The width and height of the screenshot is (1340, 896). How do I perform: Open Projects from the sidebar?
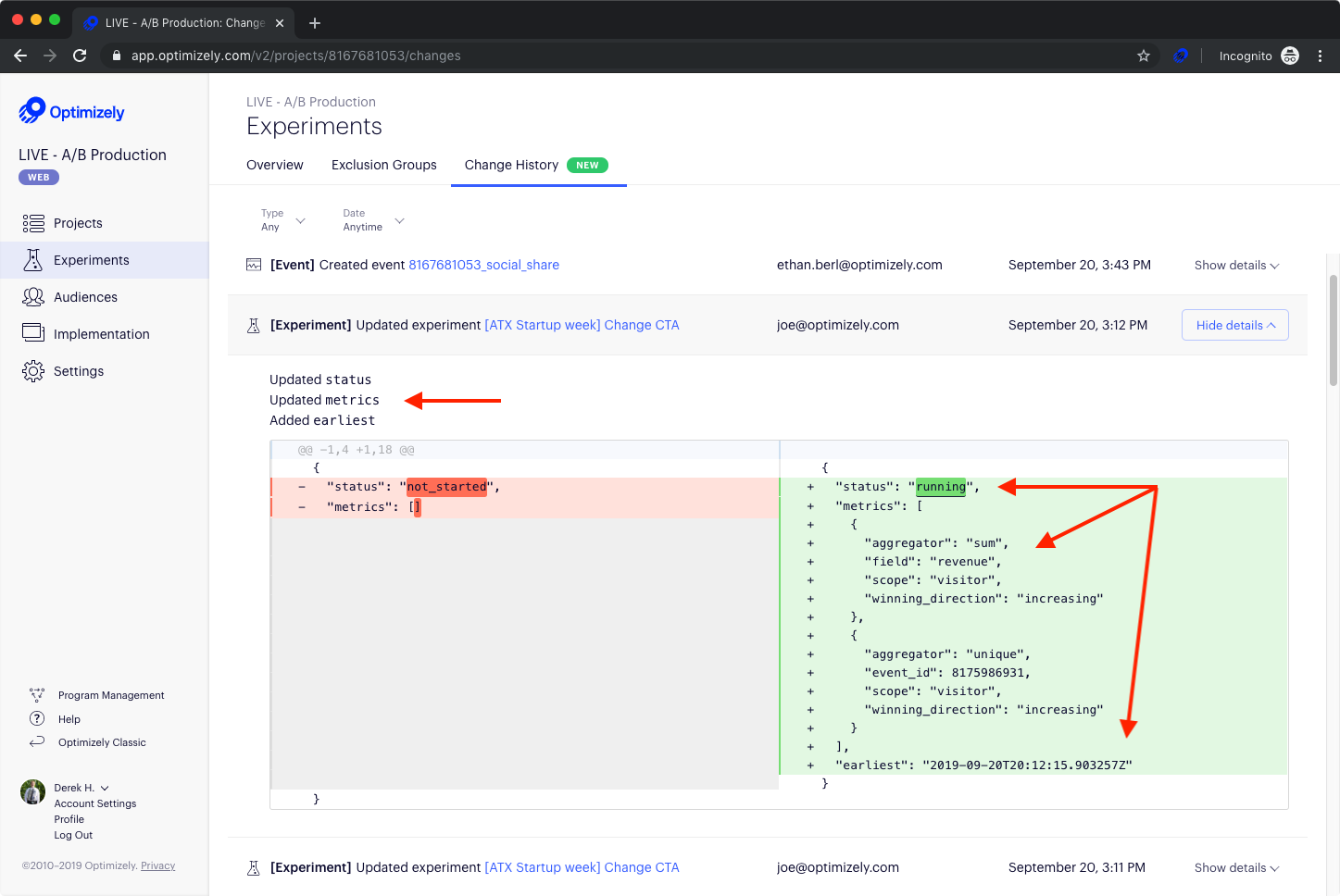click(x=78, y=223)
